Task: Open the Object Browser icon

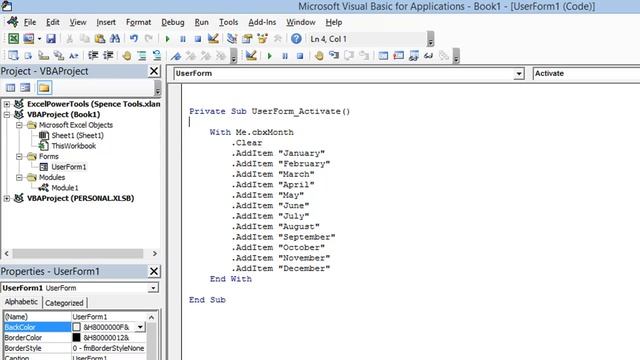Action: [x=262, y=39]
